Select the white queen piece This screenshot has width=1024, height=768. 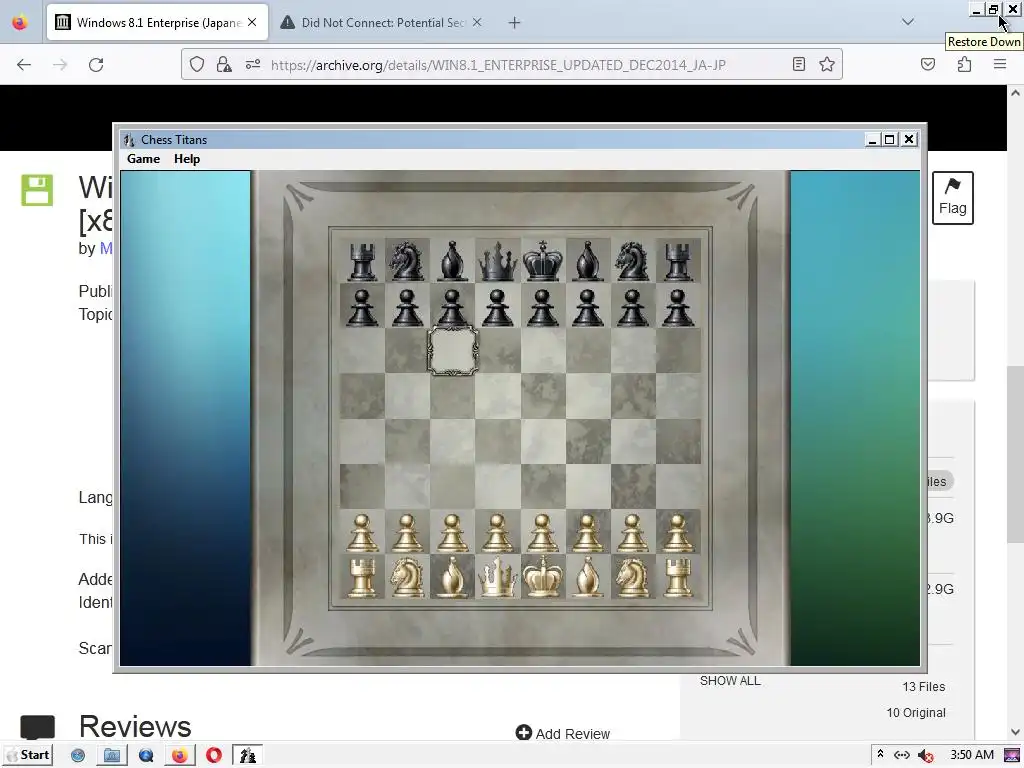pos(498,577)
